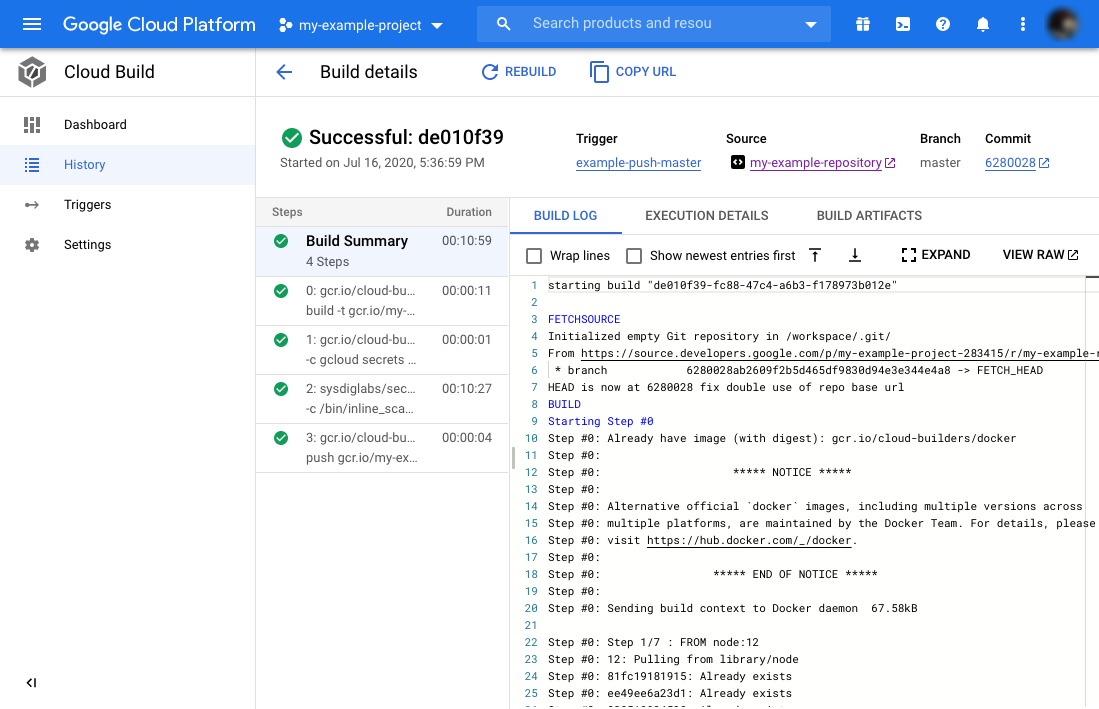
Task: Click the source repository icon before my-example-repository
Action: pyautogui.click(x=737, y=162)
